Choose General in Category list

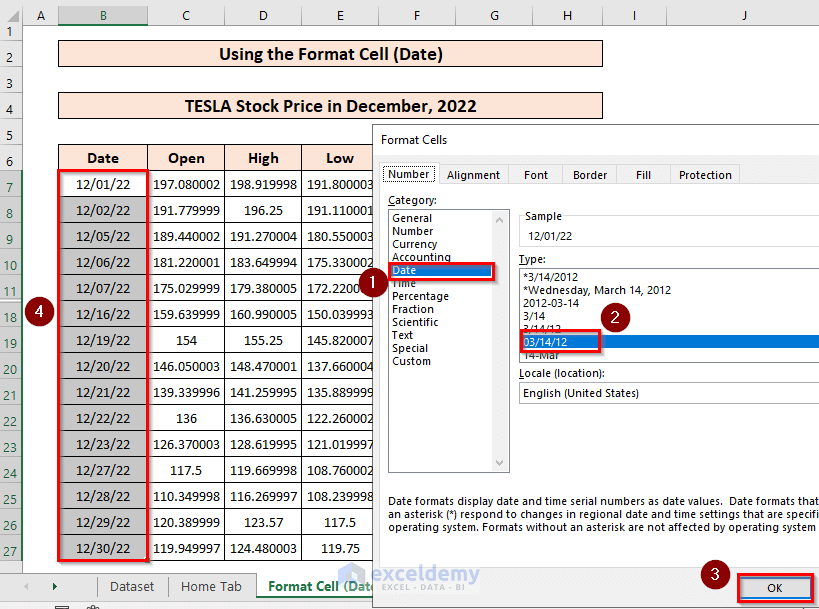point(412,218)
